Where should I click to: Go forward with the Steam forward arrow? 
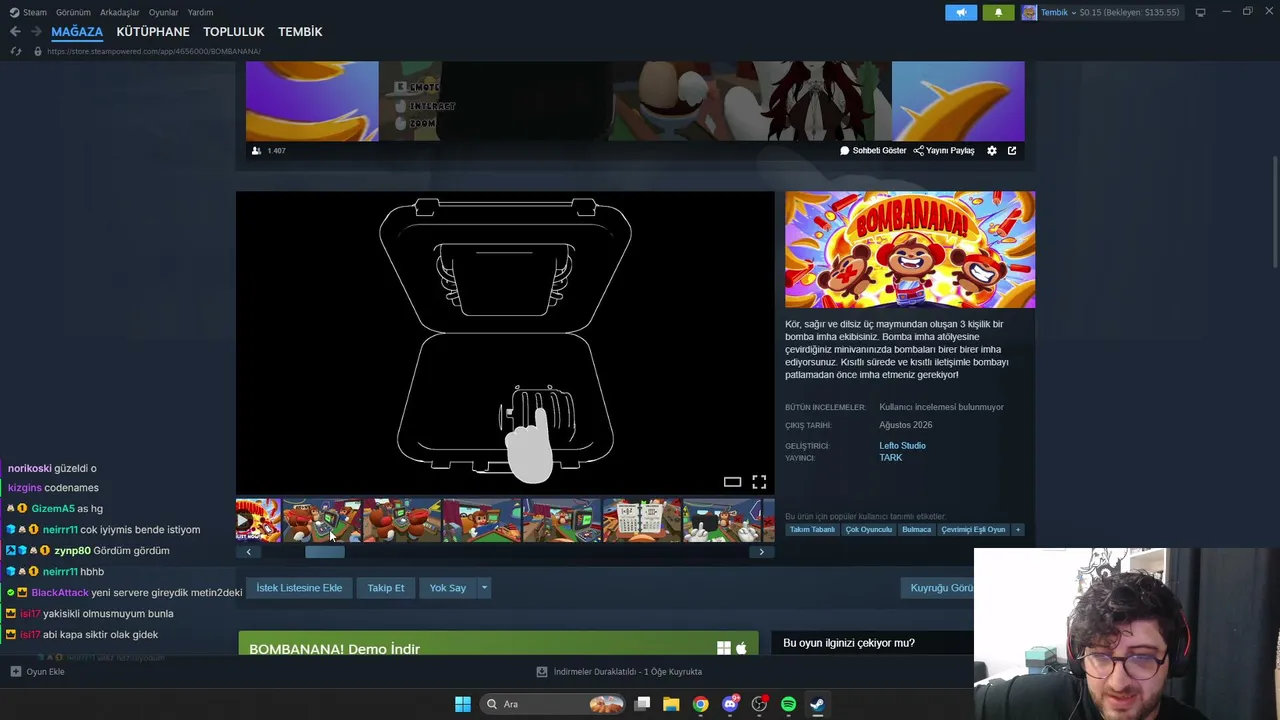click(x=36, y=32)
